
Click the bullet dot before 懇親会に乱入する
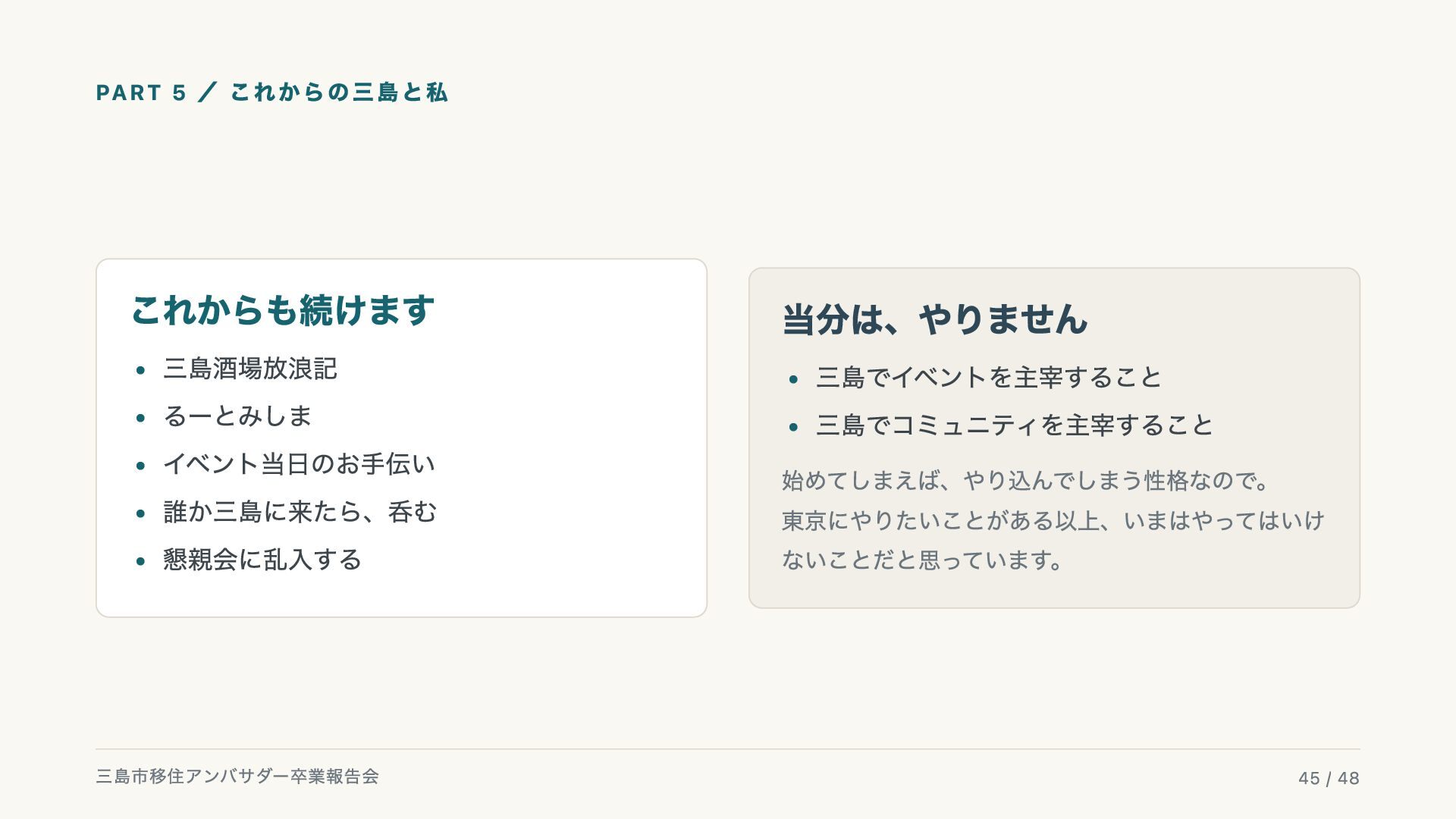tap(140, 561)
